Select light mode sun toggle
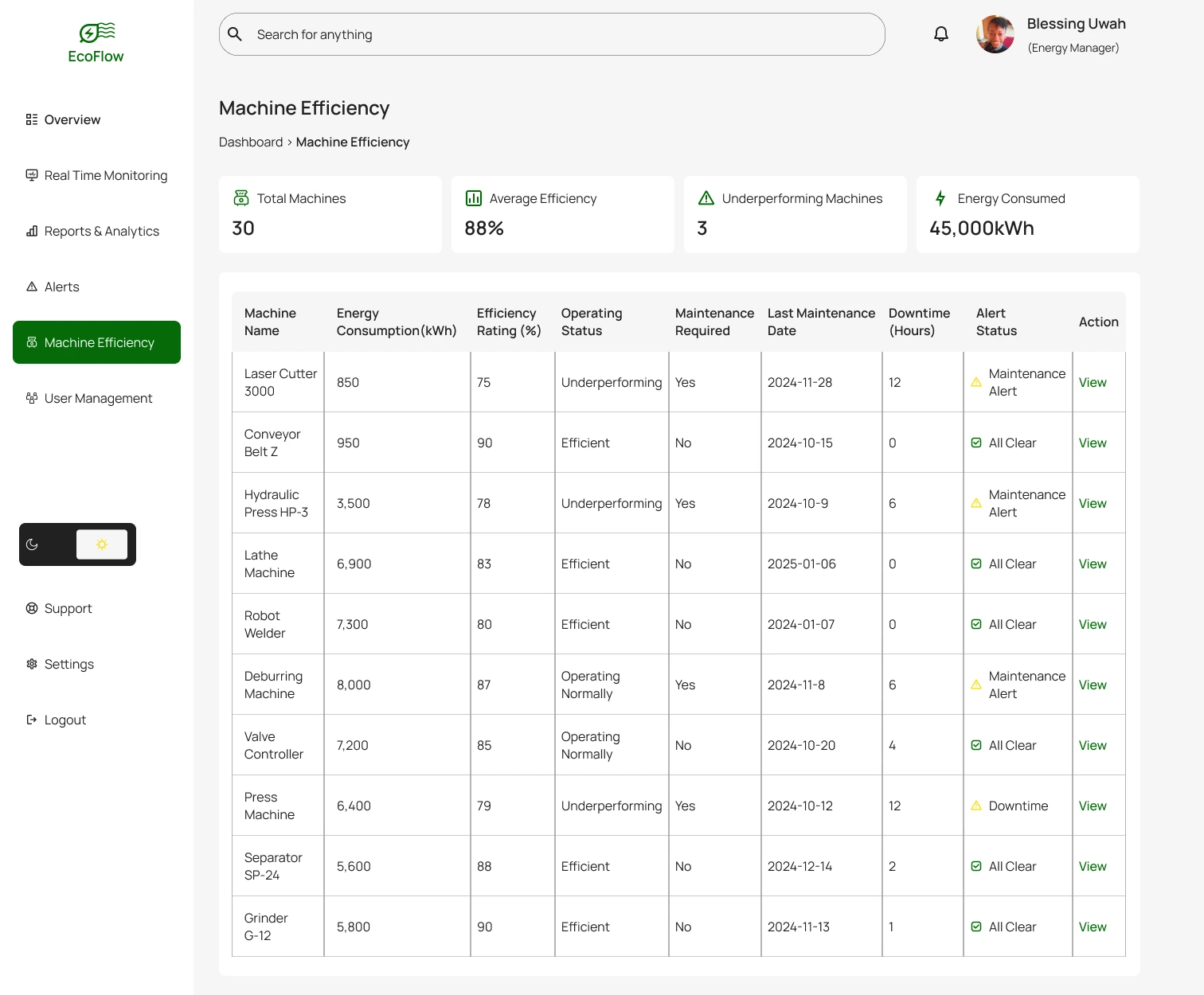This screenshot has width=1204, height=995. point(102,544)
